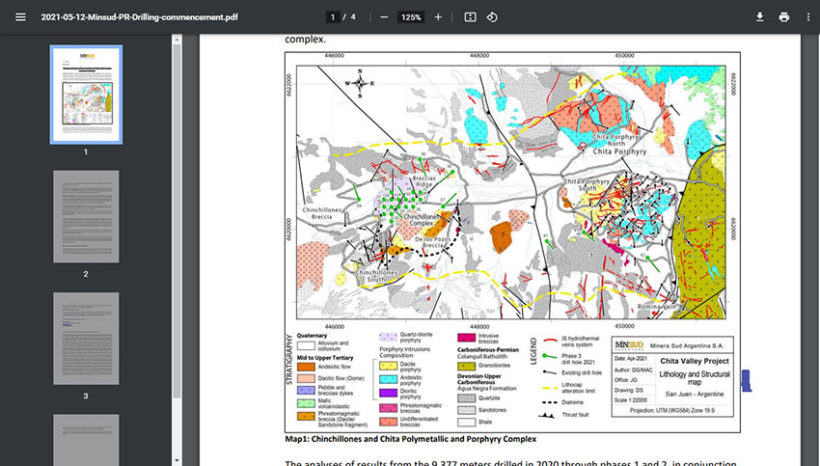Open page 2 thumbnail in sidebar

pos(86,216)
